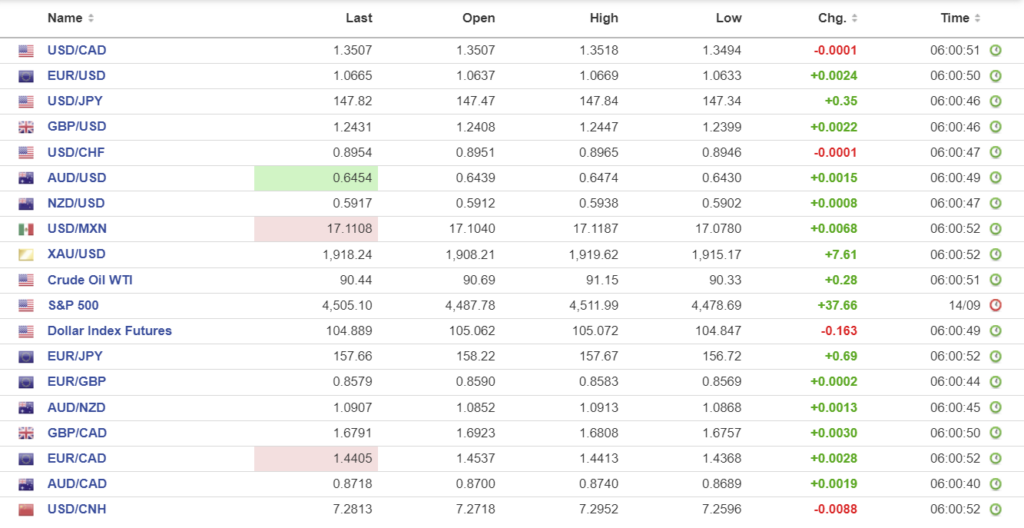Open the Crude Oil WTI link
The height and width of the screenshot is (528, 1024).
[89, 280]
